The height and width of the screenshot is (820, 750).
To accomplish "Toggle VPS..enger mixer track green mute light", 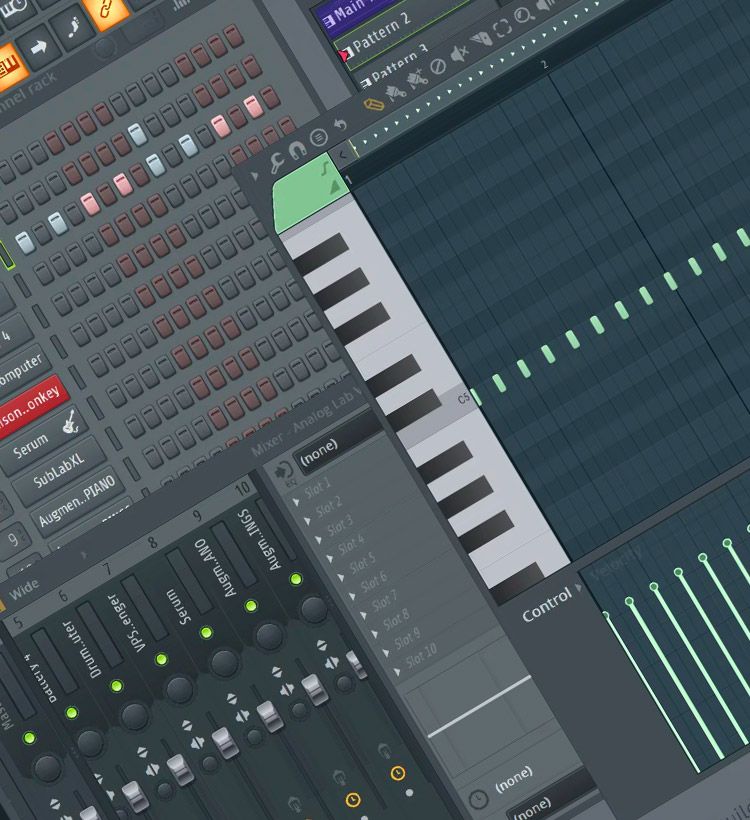I will [162, 659].
